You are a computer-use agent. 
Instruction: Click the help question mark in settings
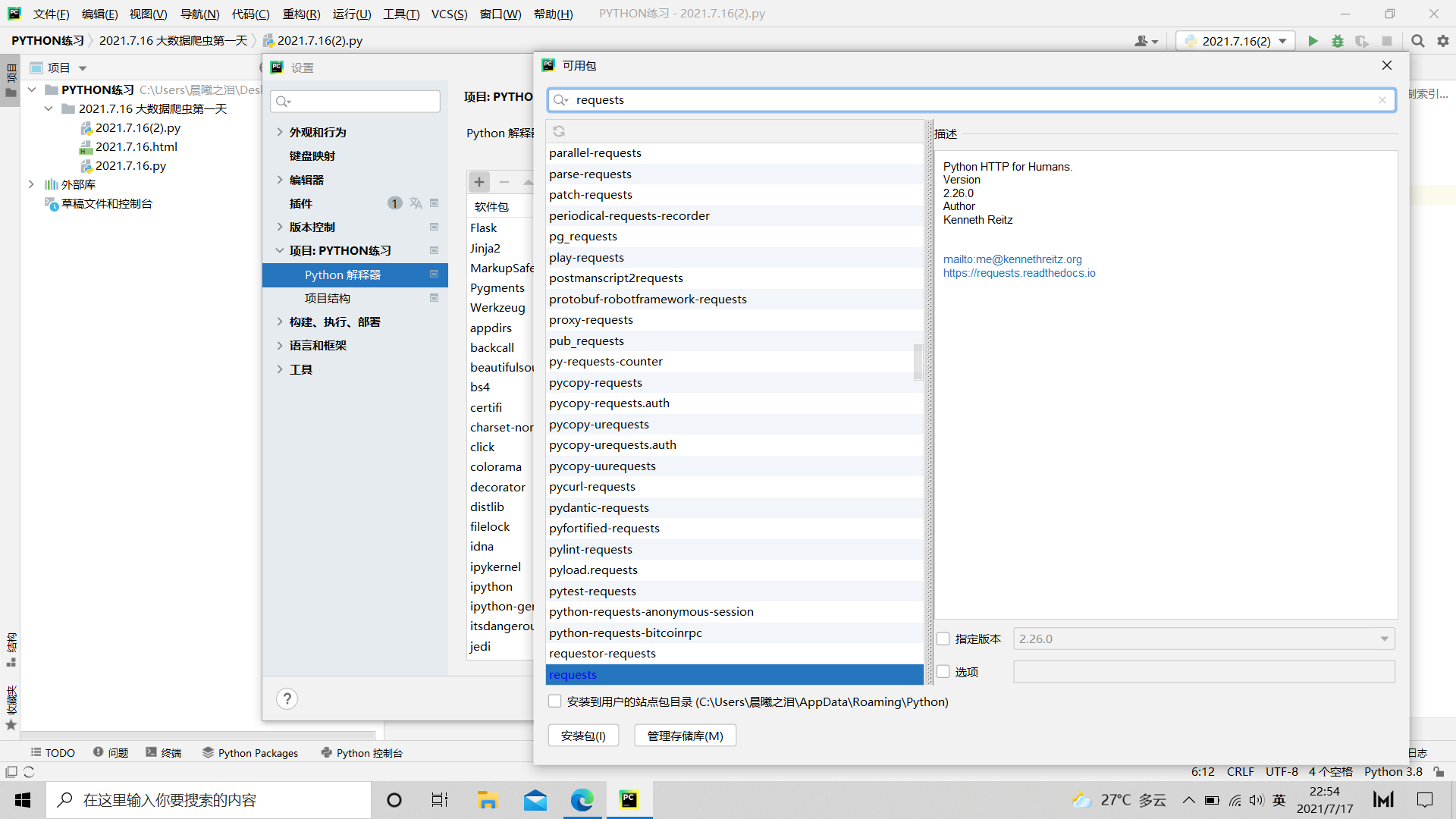287,698
